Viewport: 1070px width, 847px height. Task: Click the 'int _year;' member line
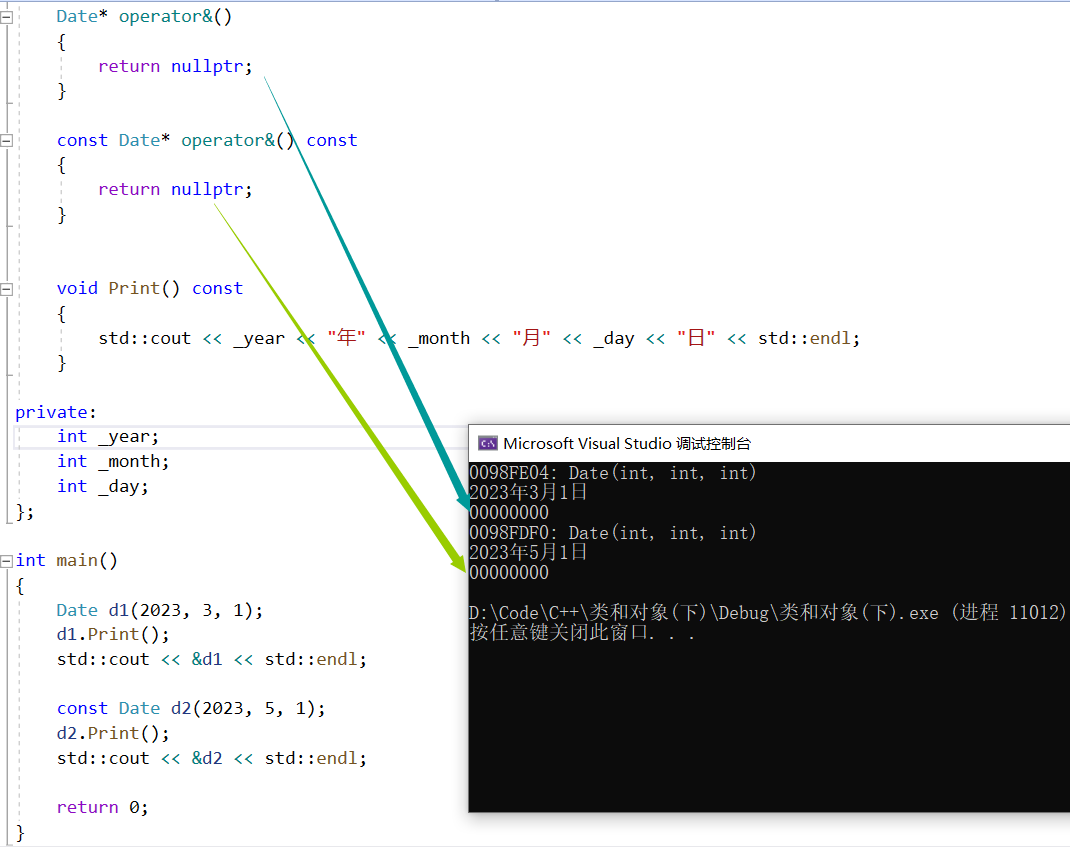click(x=107, y=436)
